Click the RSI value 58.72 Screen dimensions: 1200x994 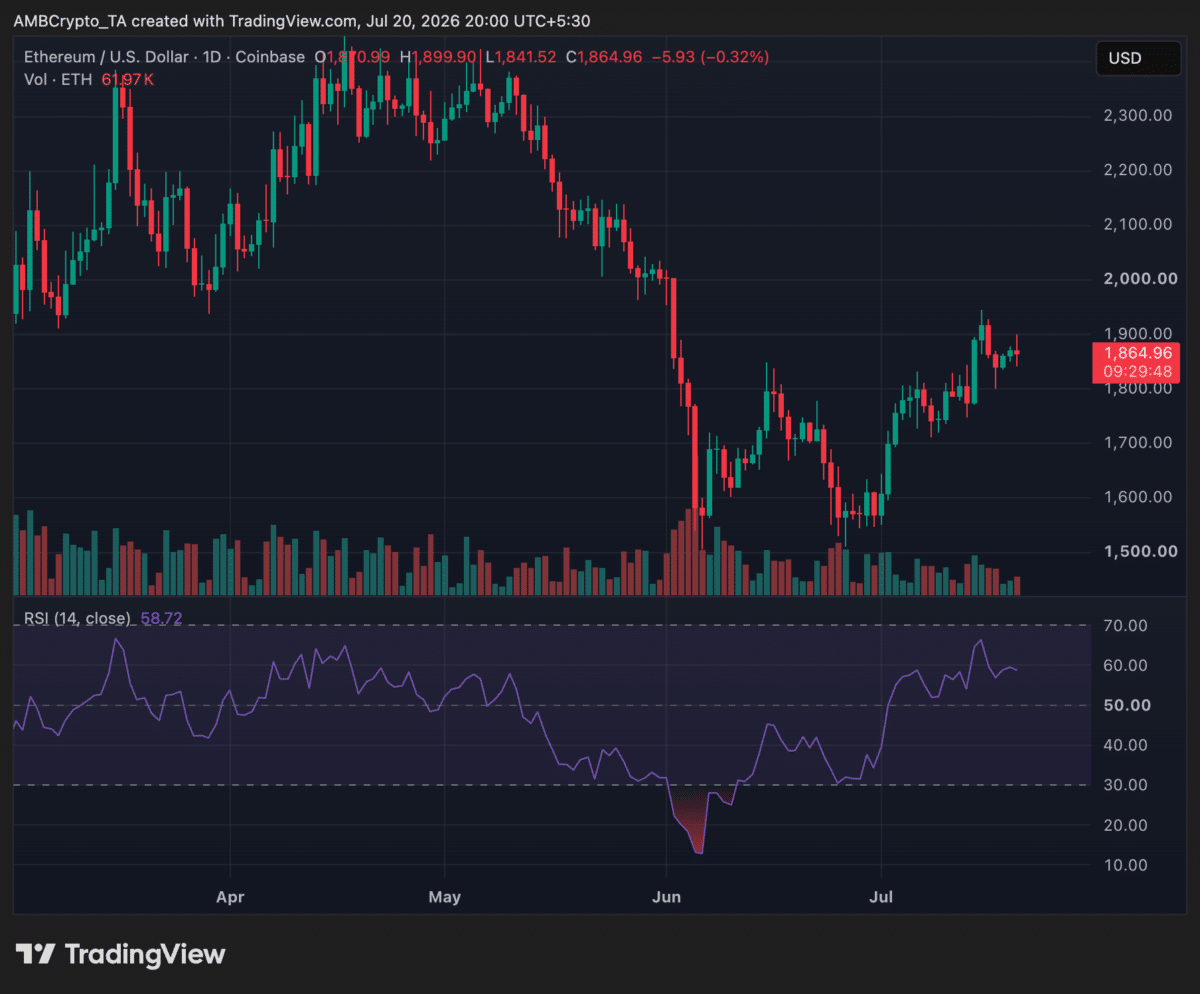click(161, 619)
